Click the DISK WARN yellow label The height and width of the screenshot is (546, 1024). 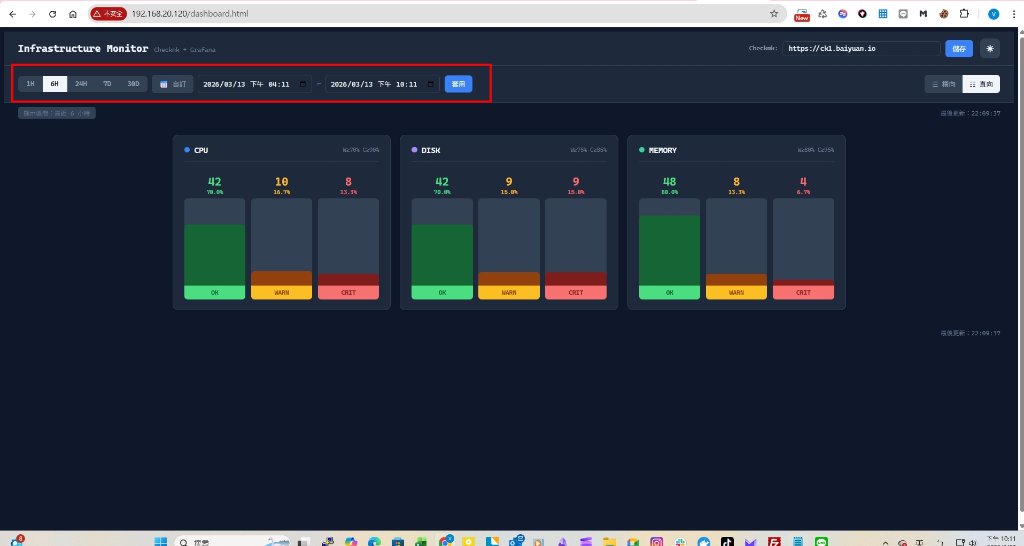click(x=509, y=293)
